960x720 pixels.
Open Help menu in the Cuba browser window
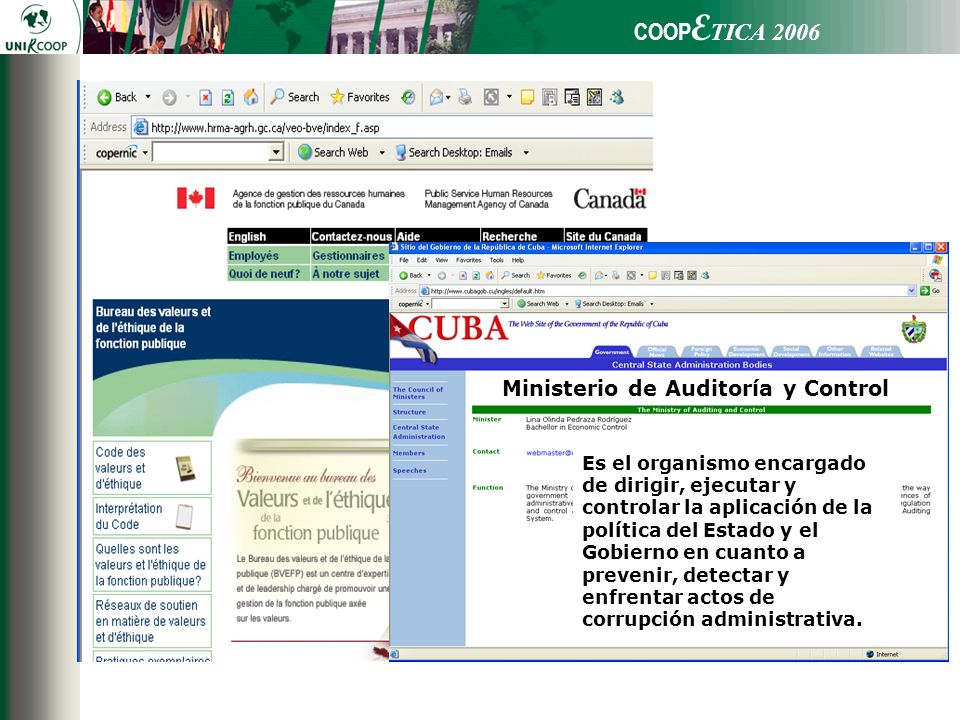coord(518,260)
